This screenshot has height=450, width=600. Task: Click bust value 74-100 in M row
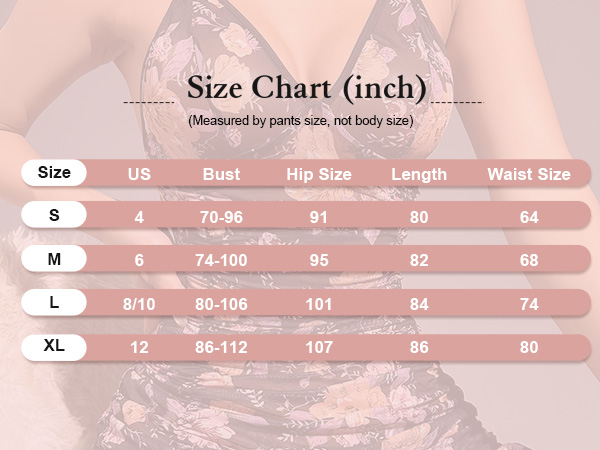click(222, 260)
